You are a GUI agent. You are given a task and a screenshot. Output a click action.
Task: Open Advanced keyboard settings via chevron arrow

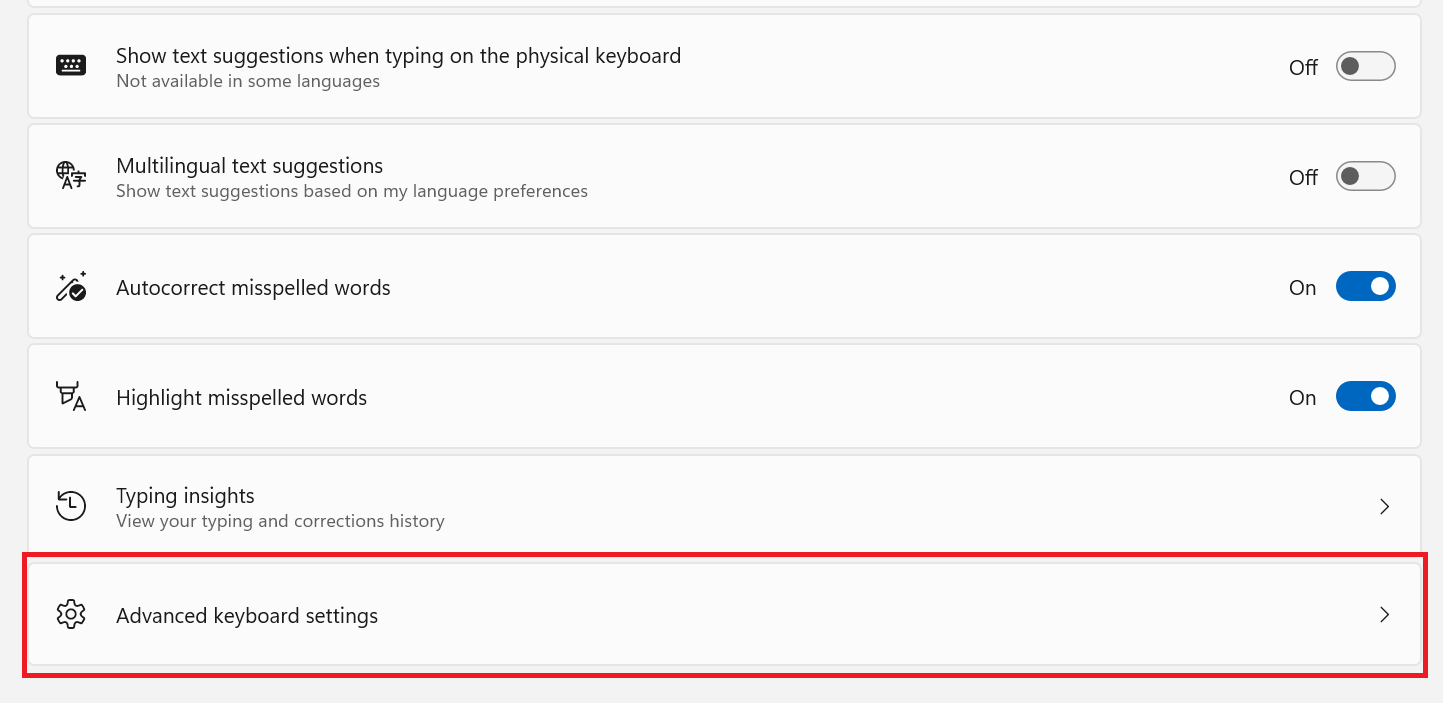pyautogui.click(x=1385, y=615)
